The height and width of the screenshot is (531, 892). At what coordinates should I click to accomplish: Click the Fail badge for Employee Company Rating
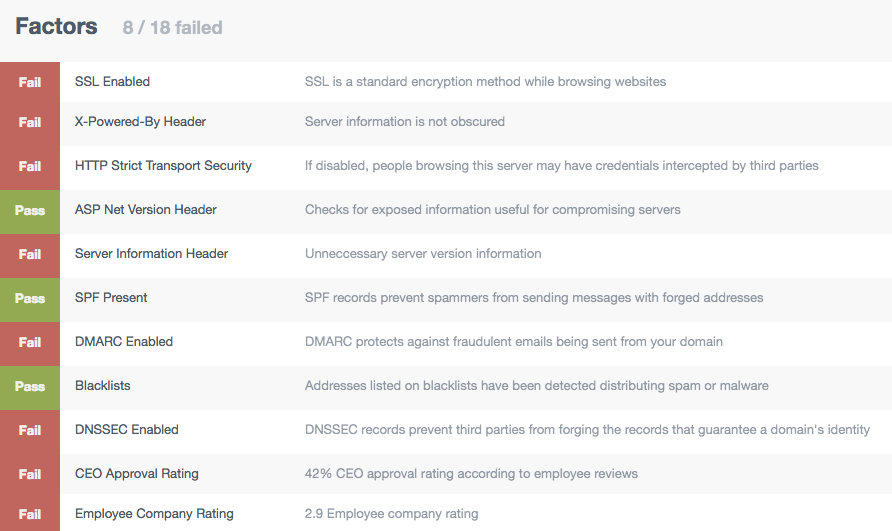[x=30, y=514]
